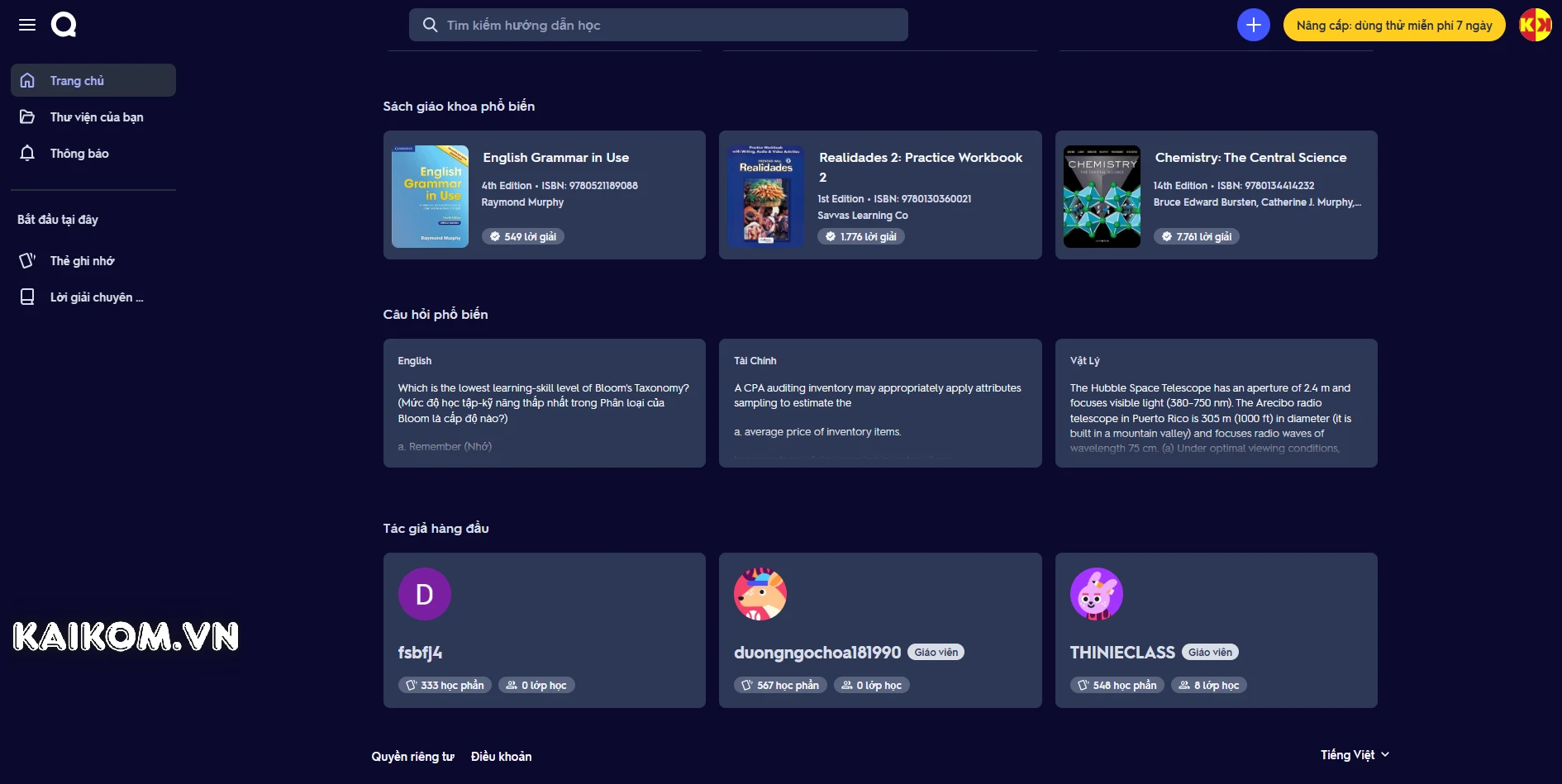This screenshot has height=784, width=1562.
Task: Open the hamburger menu icon
Action: pyautogui.click(x=27, y=25)
